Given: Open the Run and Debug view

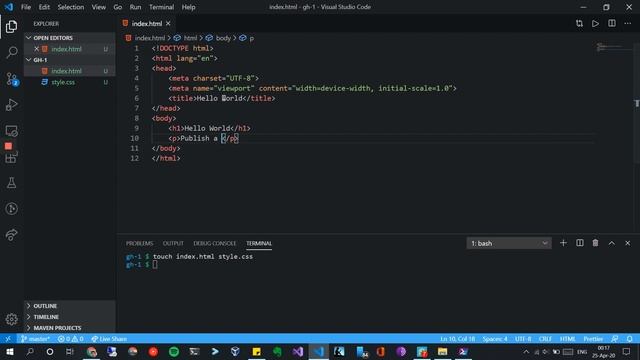Looking at the screenshot, I should [x=11, y=105].
